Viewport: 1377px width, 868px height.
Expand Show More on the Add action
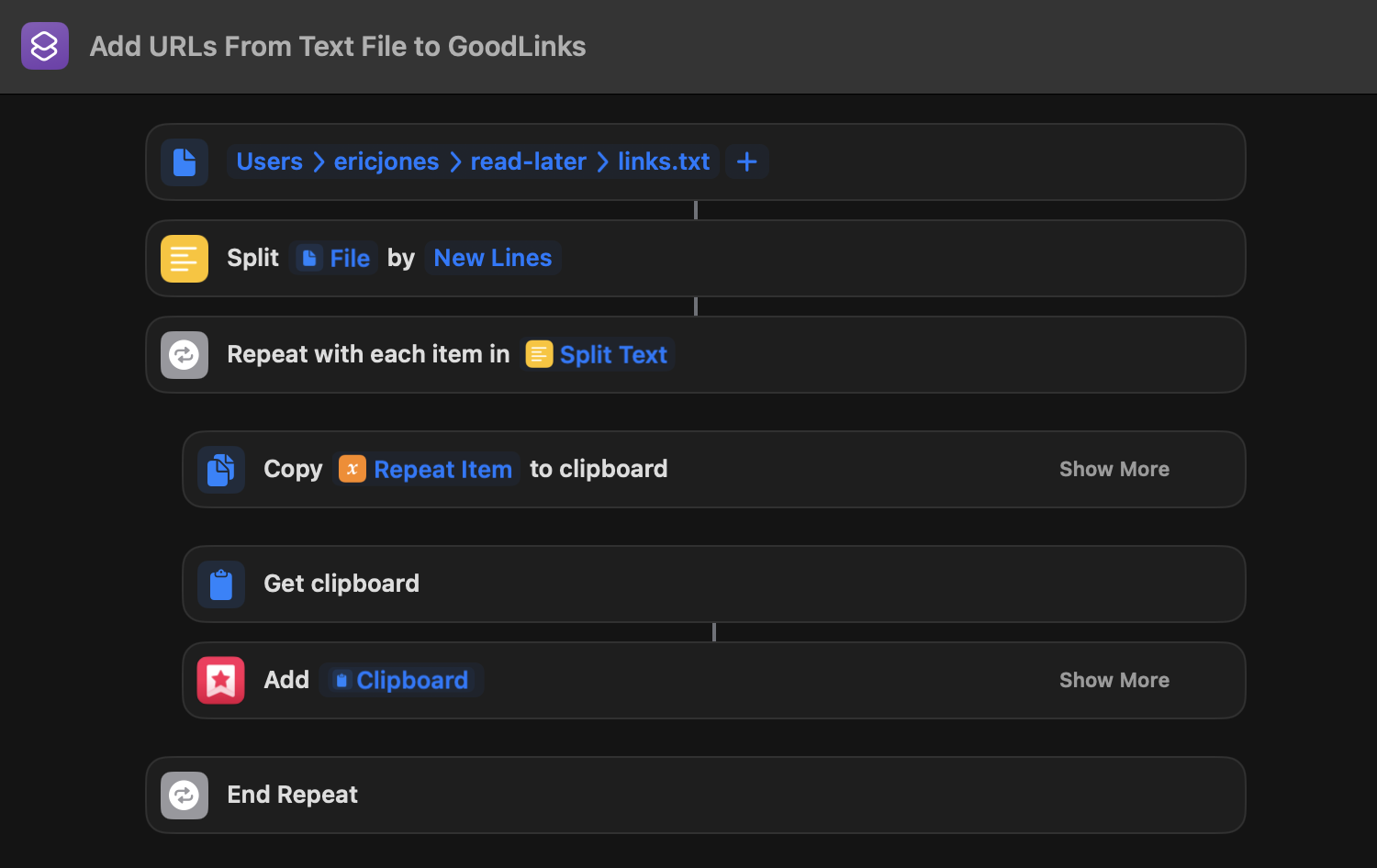click(x=1114, y=680)
